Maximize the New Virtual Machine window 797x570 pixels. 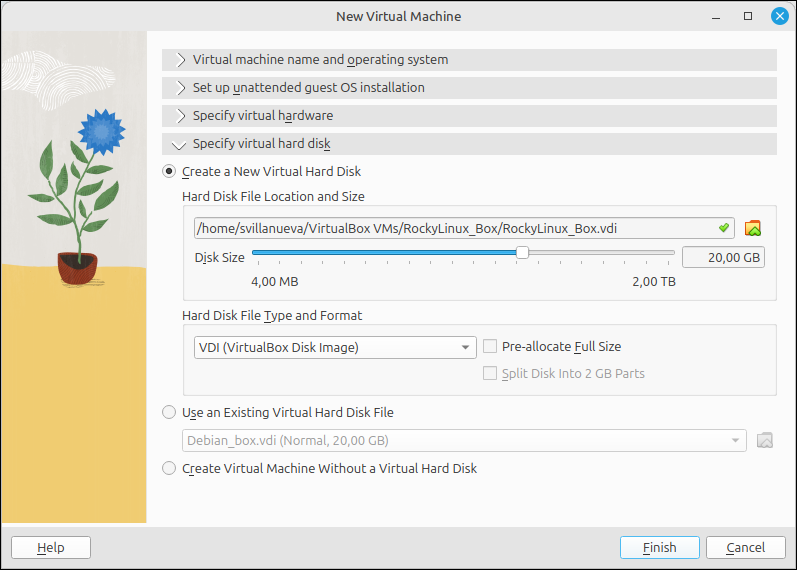coord(748,16)
